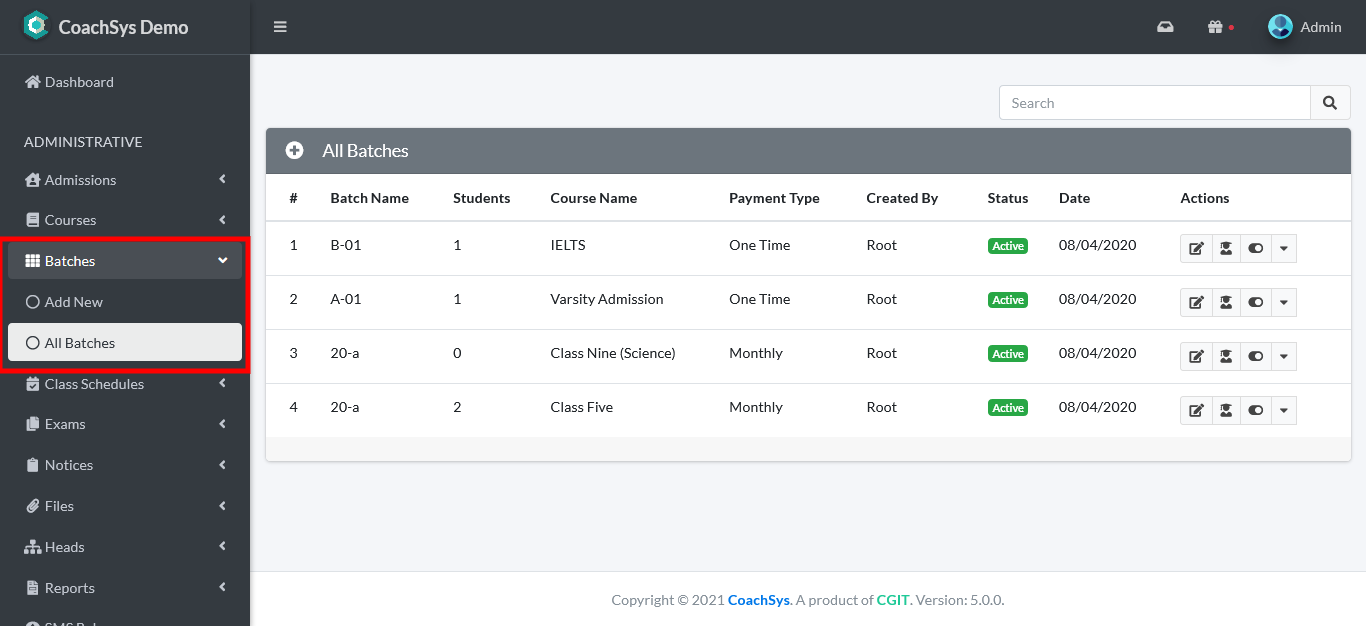
Task: Open actions dropdown caret for batch B-01
Action: (x=1284, y=248)
